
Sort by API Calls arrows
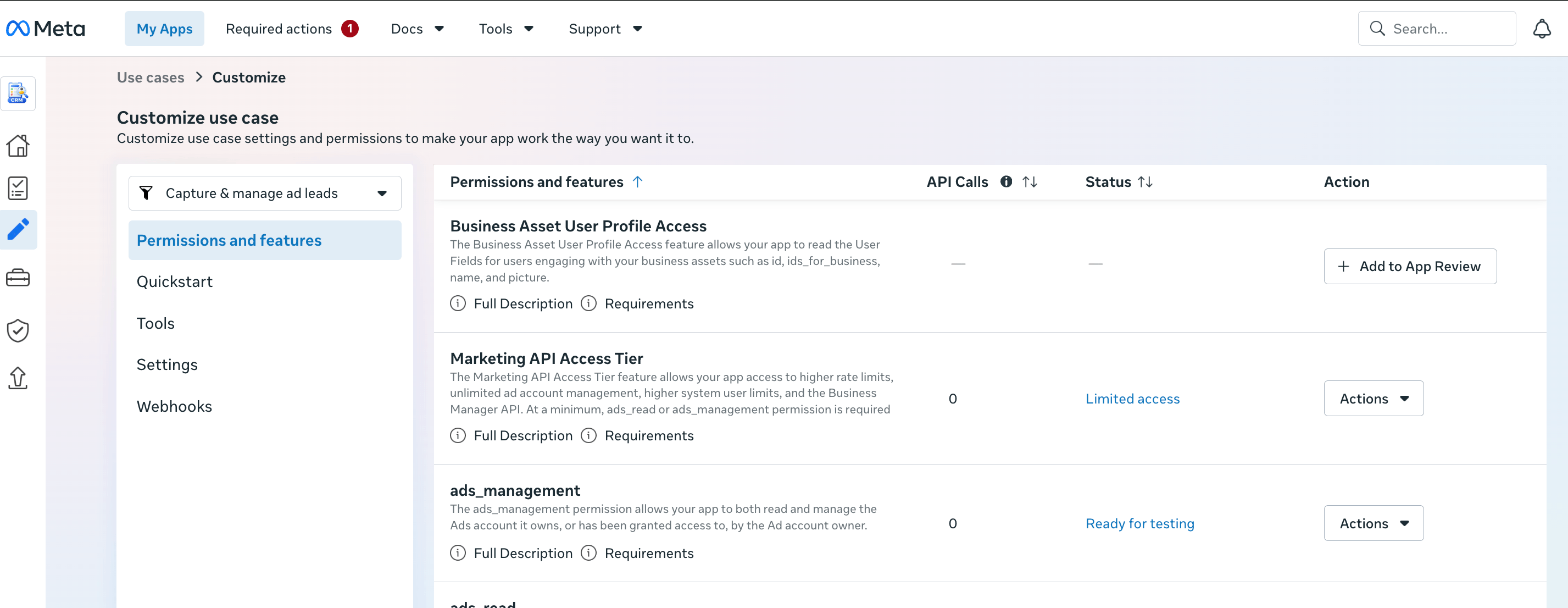click(x=1030, y=181)
